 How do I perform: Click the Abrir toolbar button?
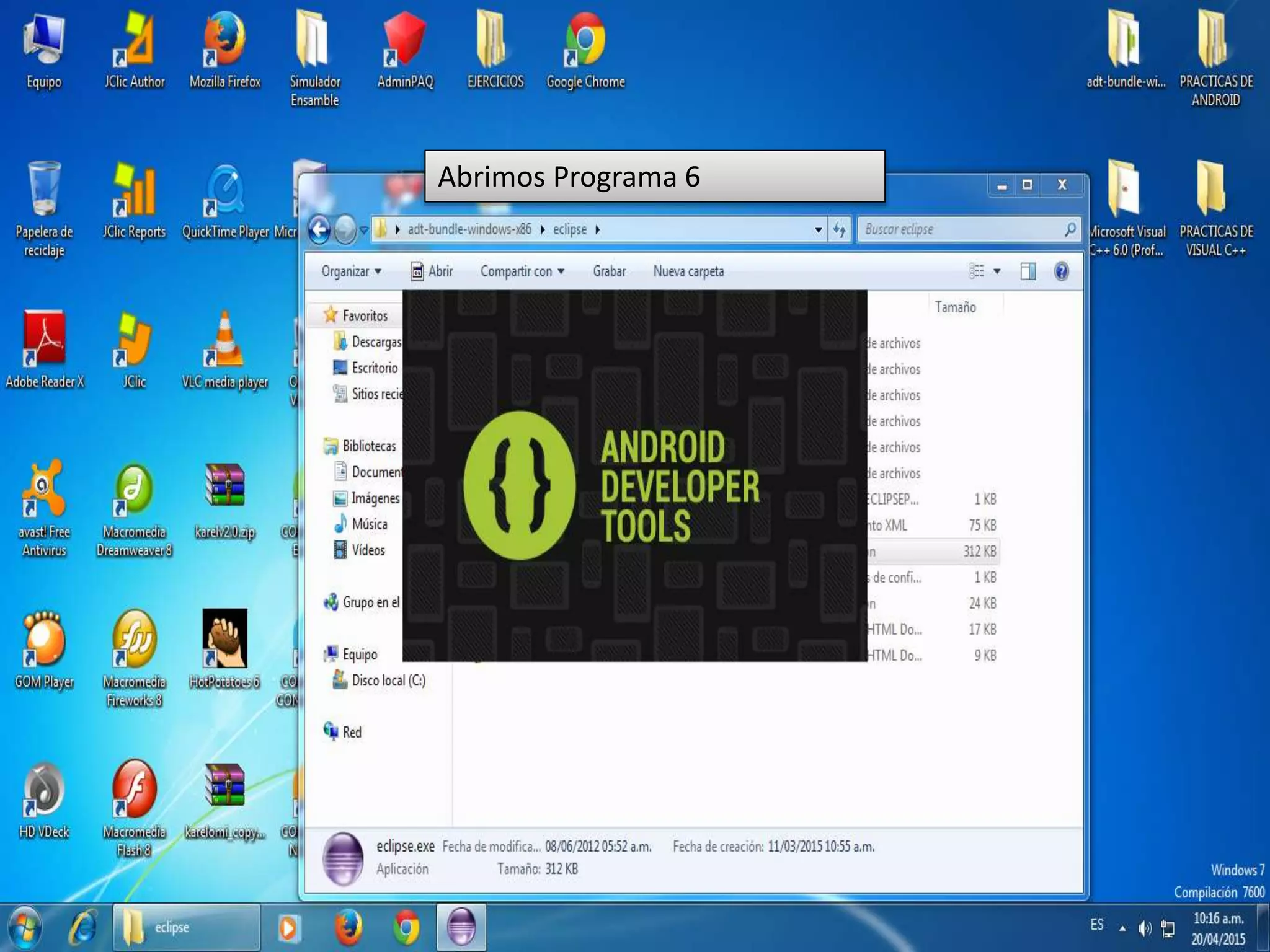click(432, 271)
